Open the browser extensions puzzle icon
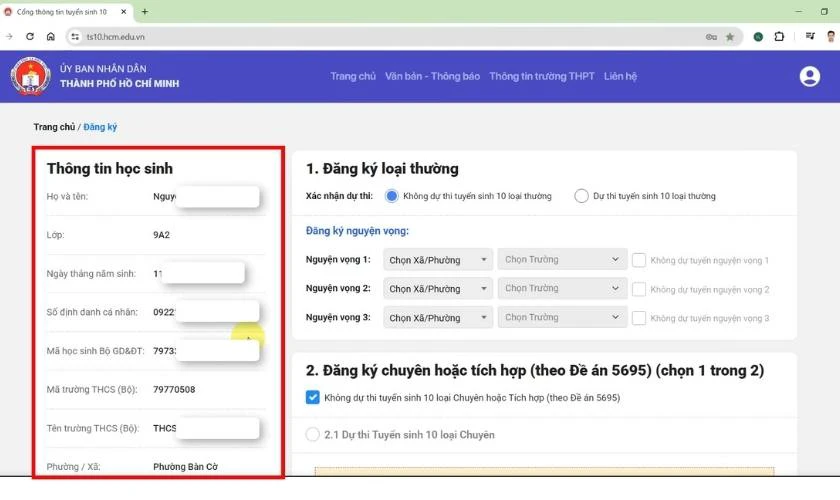The width and height of the screenshot is (840, 500). point(780,37)
